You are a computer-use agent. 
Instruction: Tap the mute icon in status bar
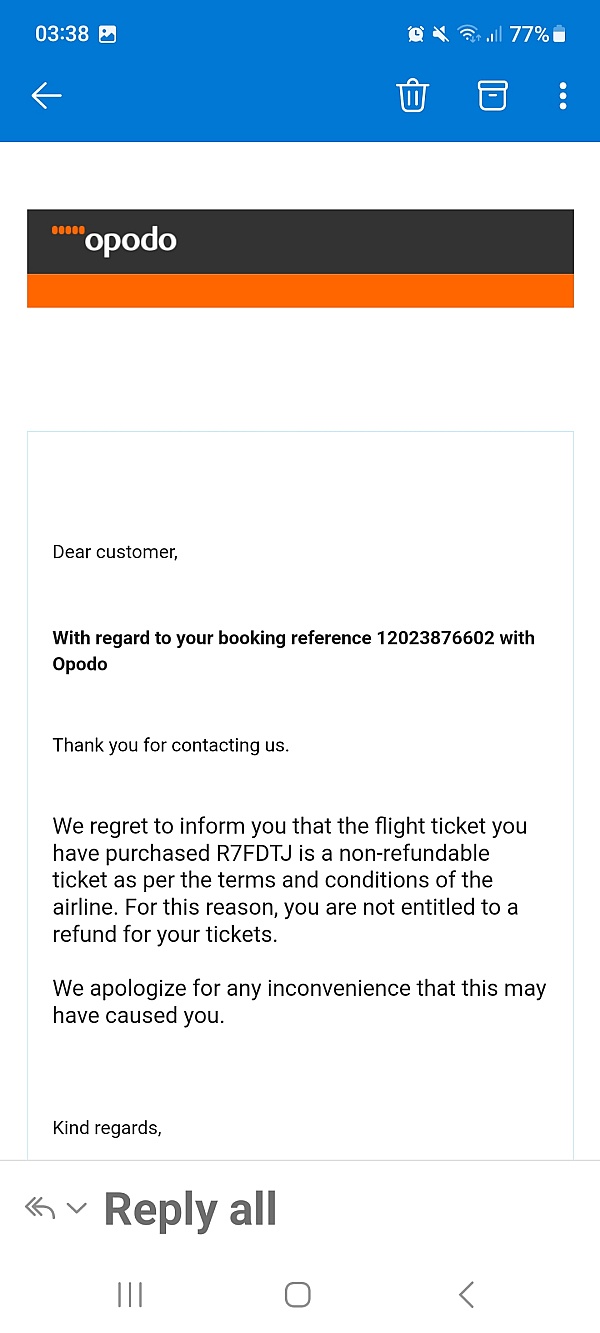click(440, 34)
